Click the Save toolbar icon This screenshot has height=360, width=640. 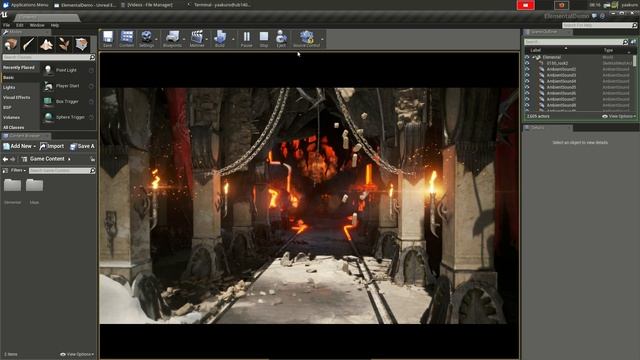pyautogui.click(x=108, y=37)
